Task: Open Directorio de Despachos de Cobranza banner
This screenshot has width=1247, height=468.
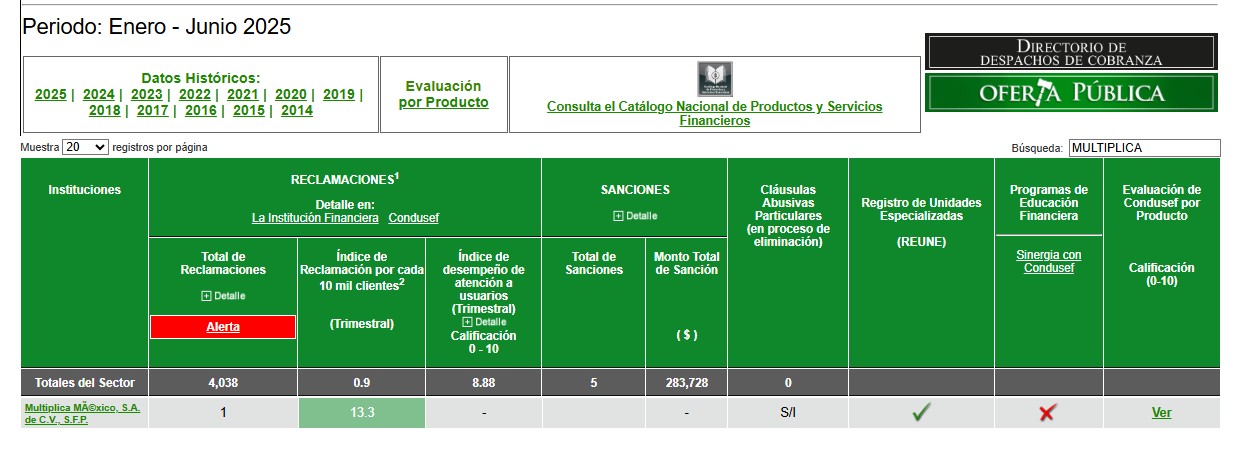Action: pos(1071,53)
